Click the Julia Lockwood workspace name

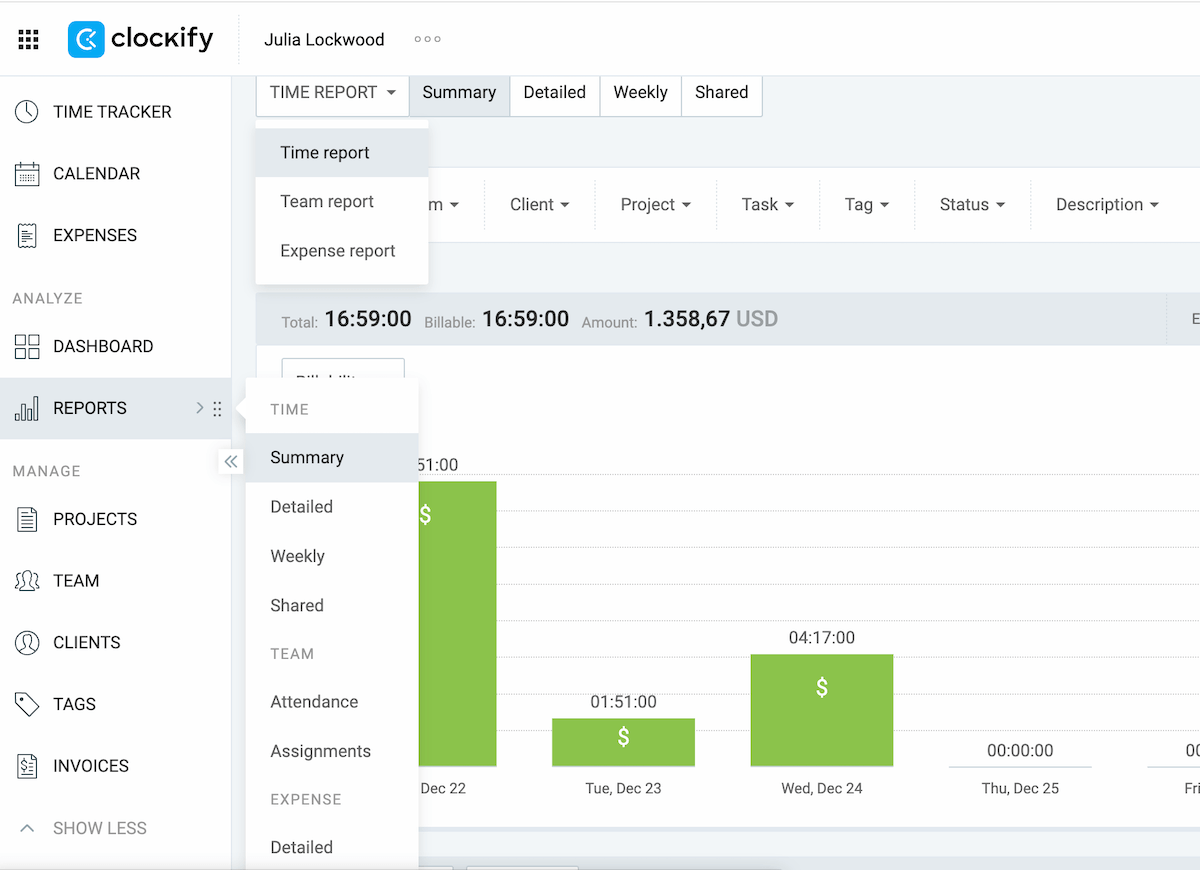pos(324,39)
